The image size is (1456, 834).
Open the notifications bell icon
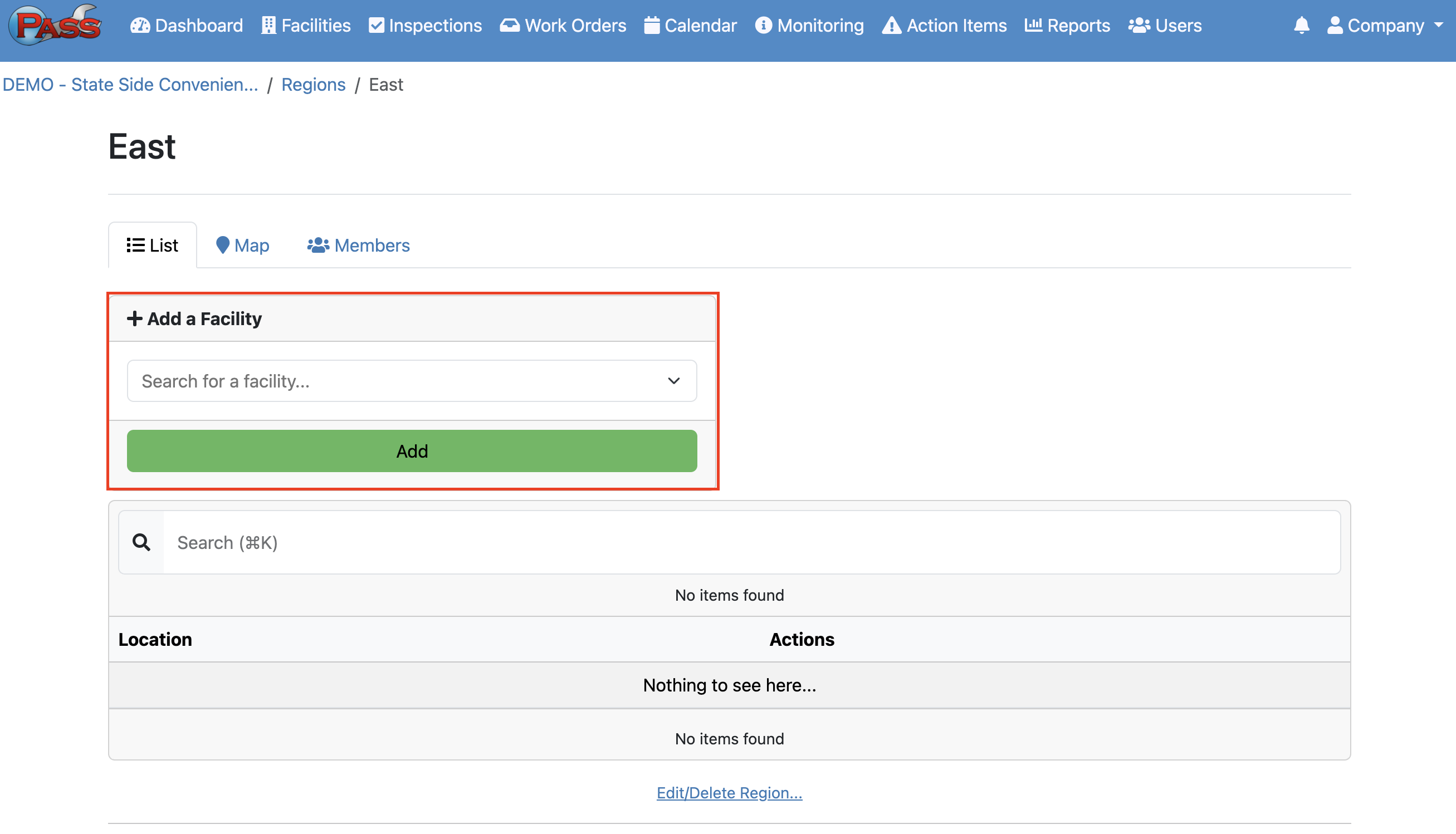[x=1301, y=25]
